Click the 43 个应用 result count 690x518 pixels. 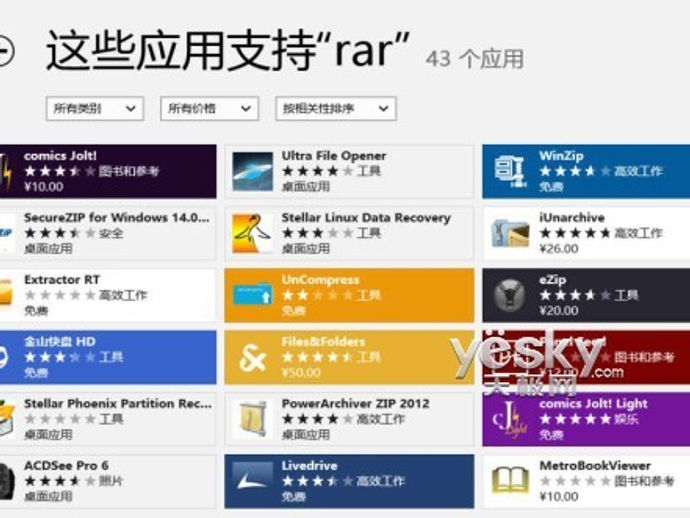pos(475,59)
